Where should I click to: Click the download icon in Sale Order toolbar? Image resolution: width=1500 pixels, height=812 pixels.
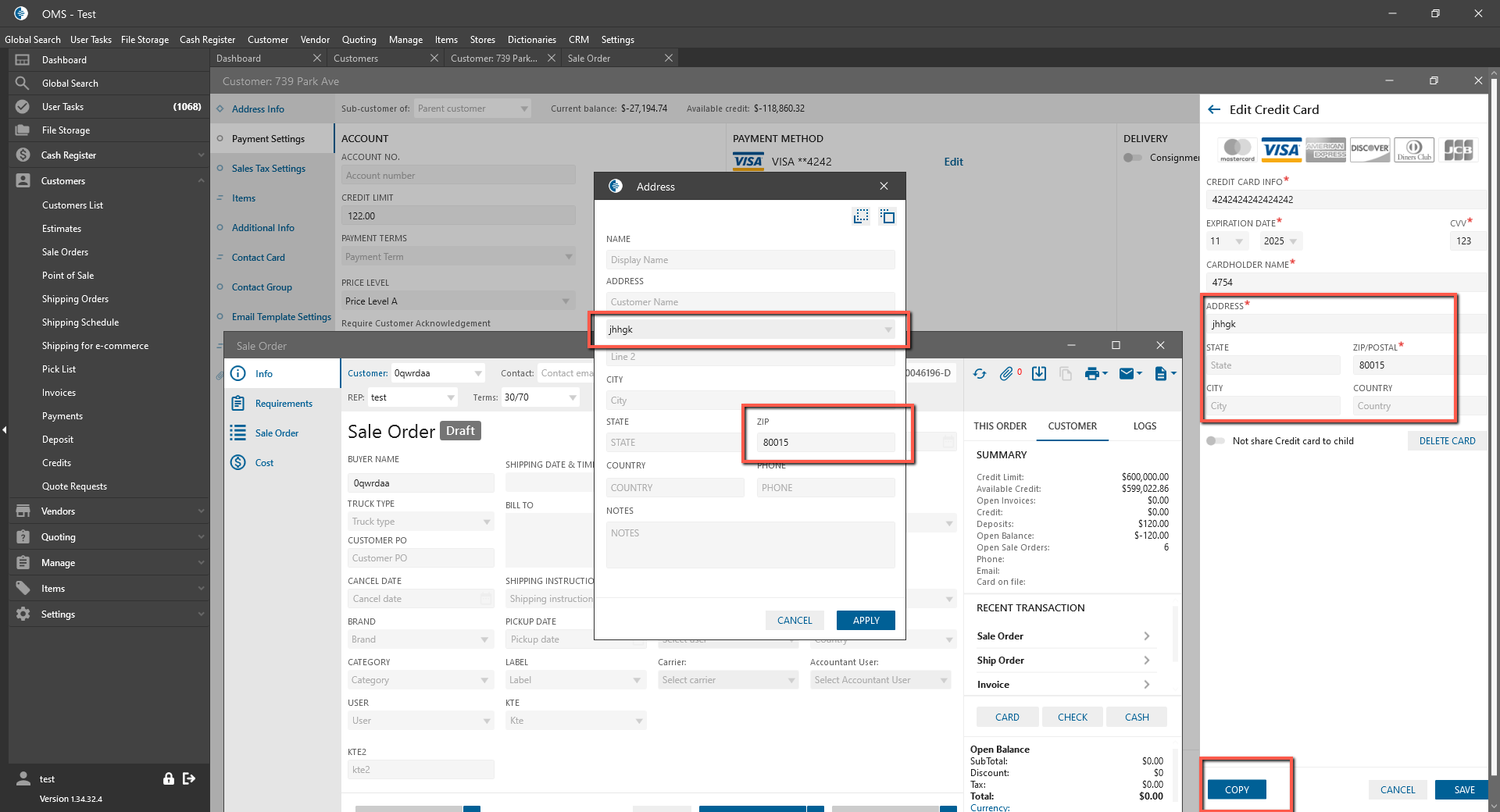coord(1039,374)
